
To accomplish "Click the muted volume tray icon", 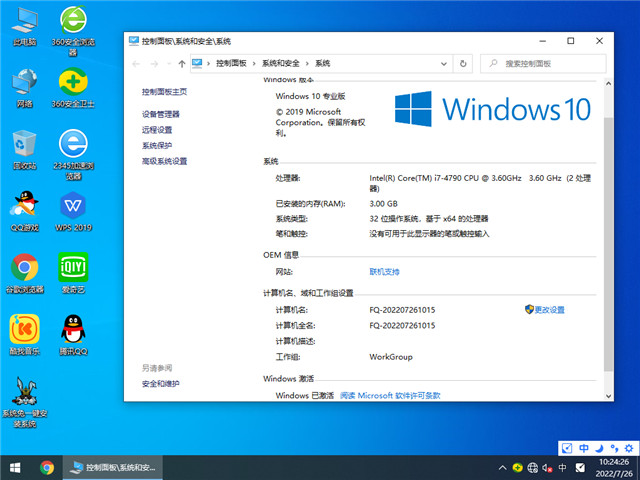I will click(x=547, y=468).
